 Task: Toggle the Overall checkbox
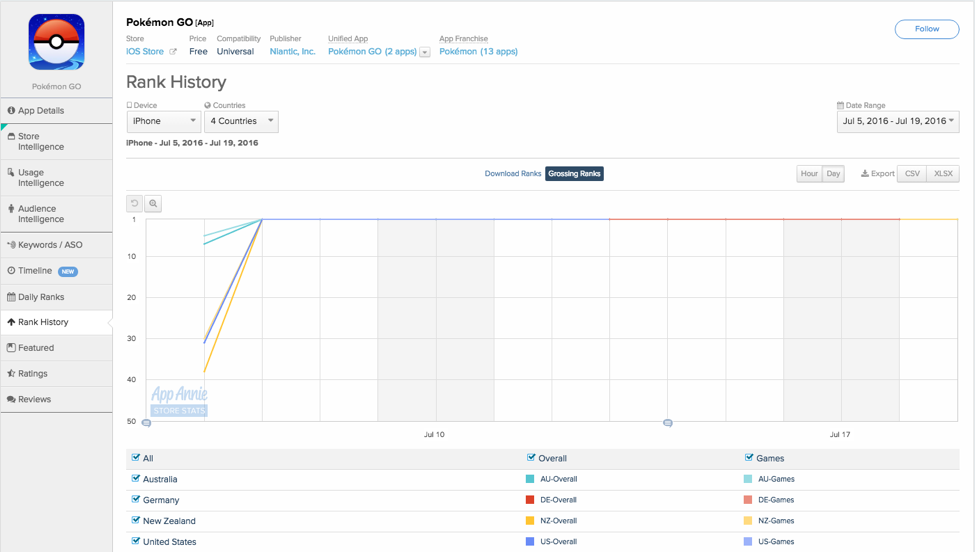(x=531, y=458)
